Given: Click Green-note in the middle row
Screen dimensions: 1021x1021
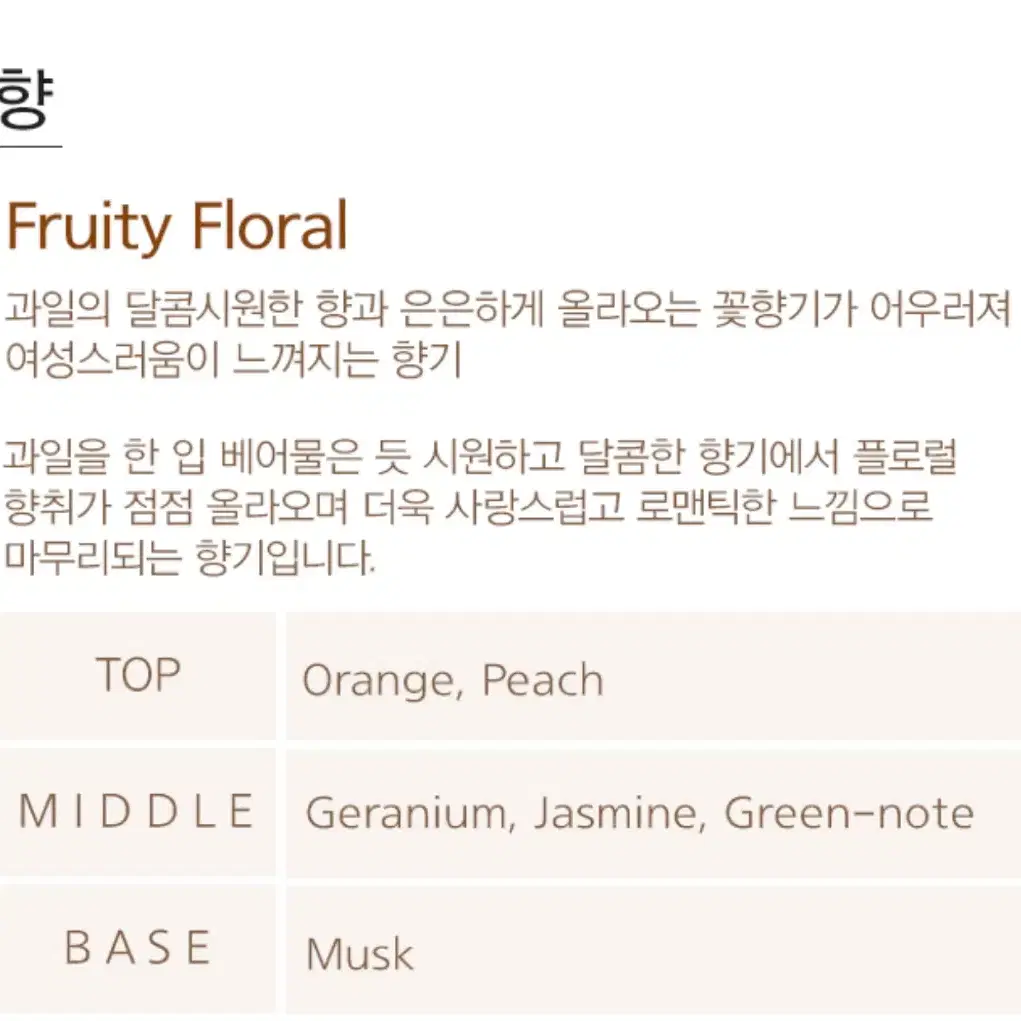Looking at the screenshot, I should (x=849, y=814).
